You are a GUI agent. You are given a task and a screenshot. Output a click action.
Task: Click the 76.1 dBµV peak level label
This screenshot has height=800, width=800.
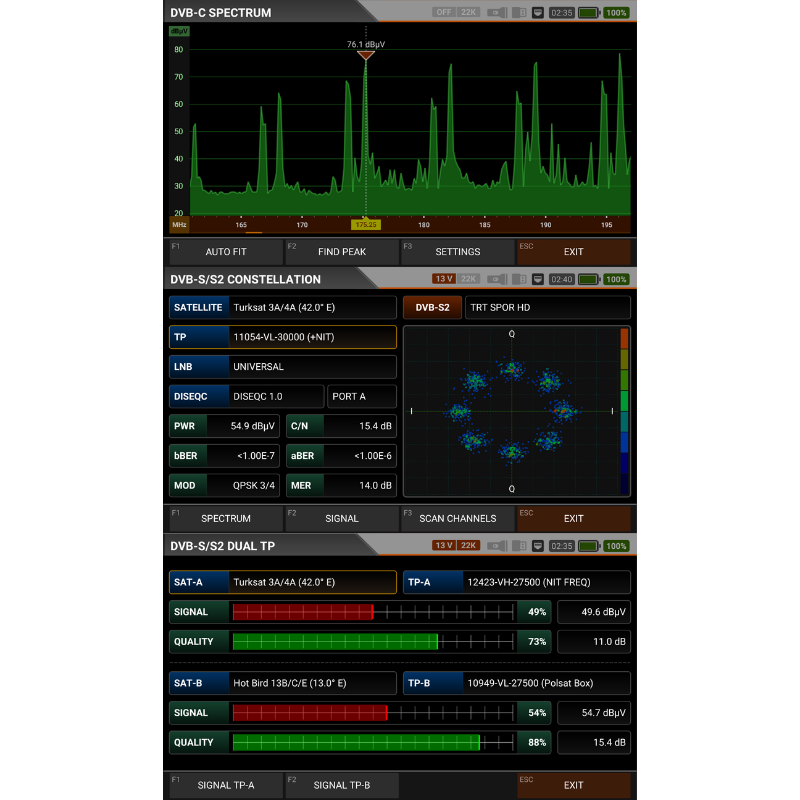(366, 44)
